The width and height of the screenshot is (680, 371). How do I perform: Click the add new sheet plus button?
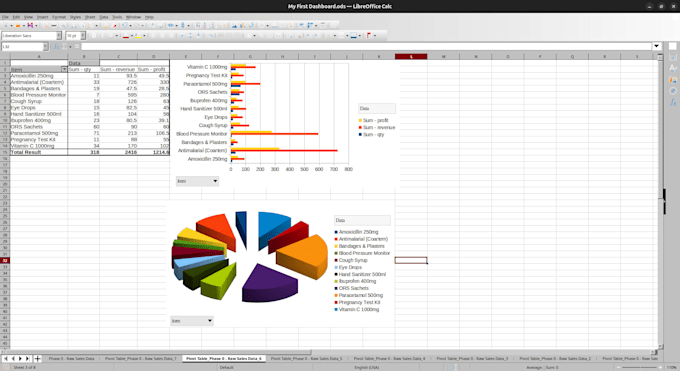38,358
